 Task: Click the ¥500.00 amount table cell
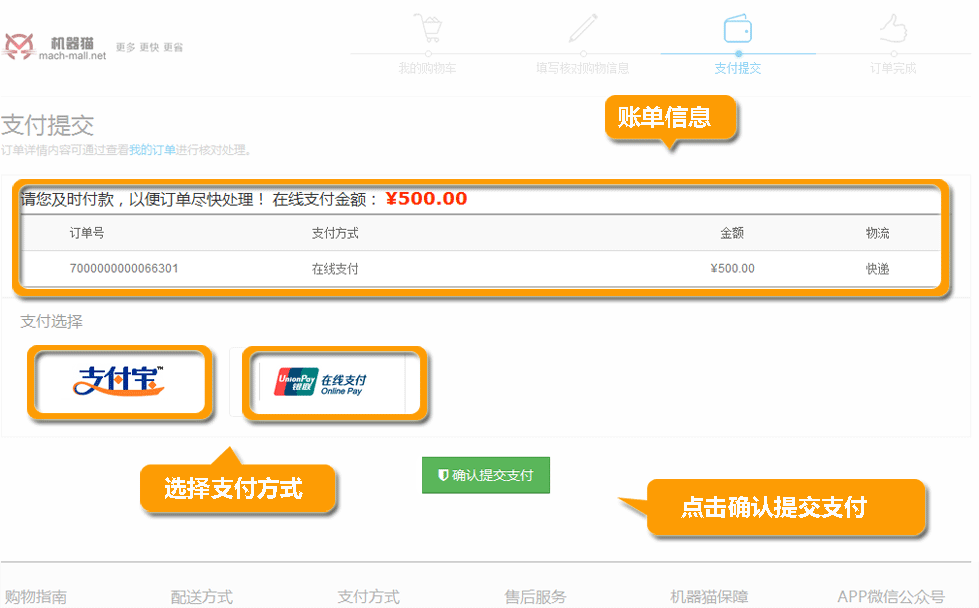pos(732,268)
